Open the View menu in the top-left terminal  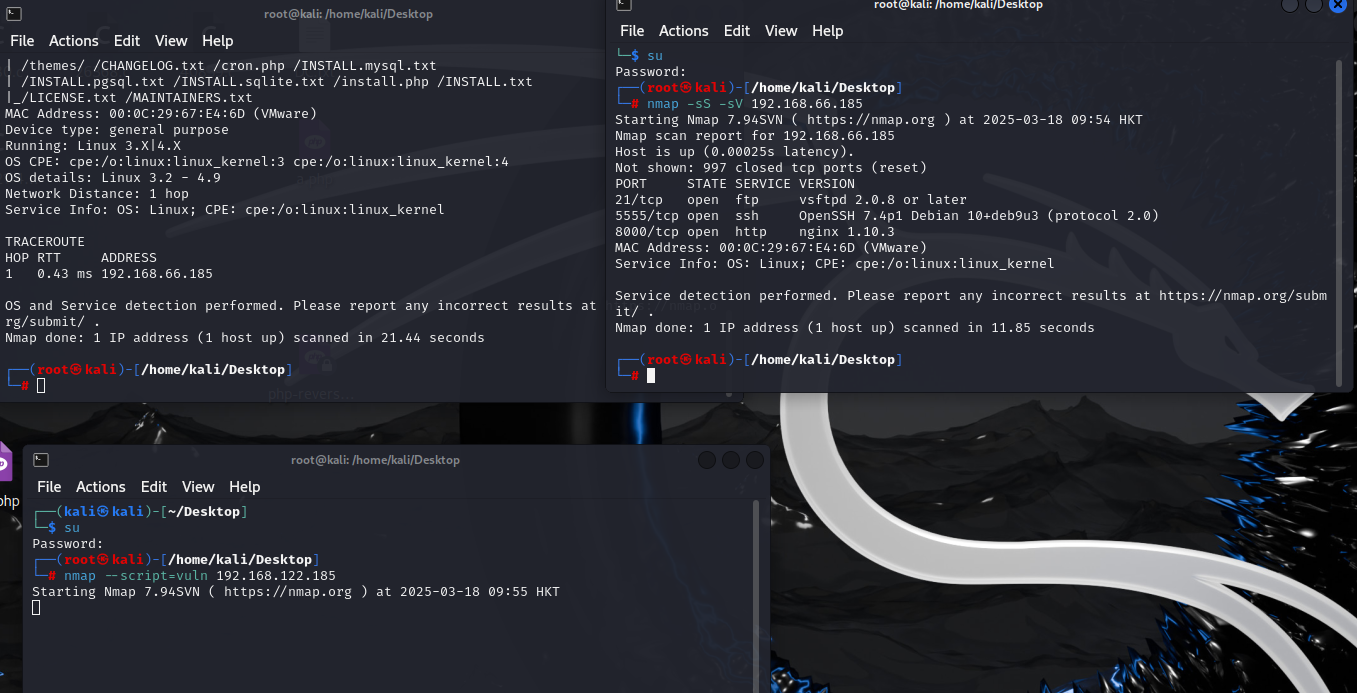171,41
